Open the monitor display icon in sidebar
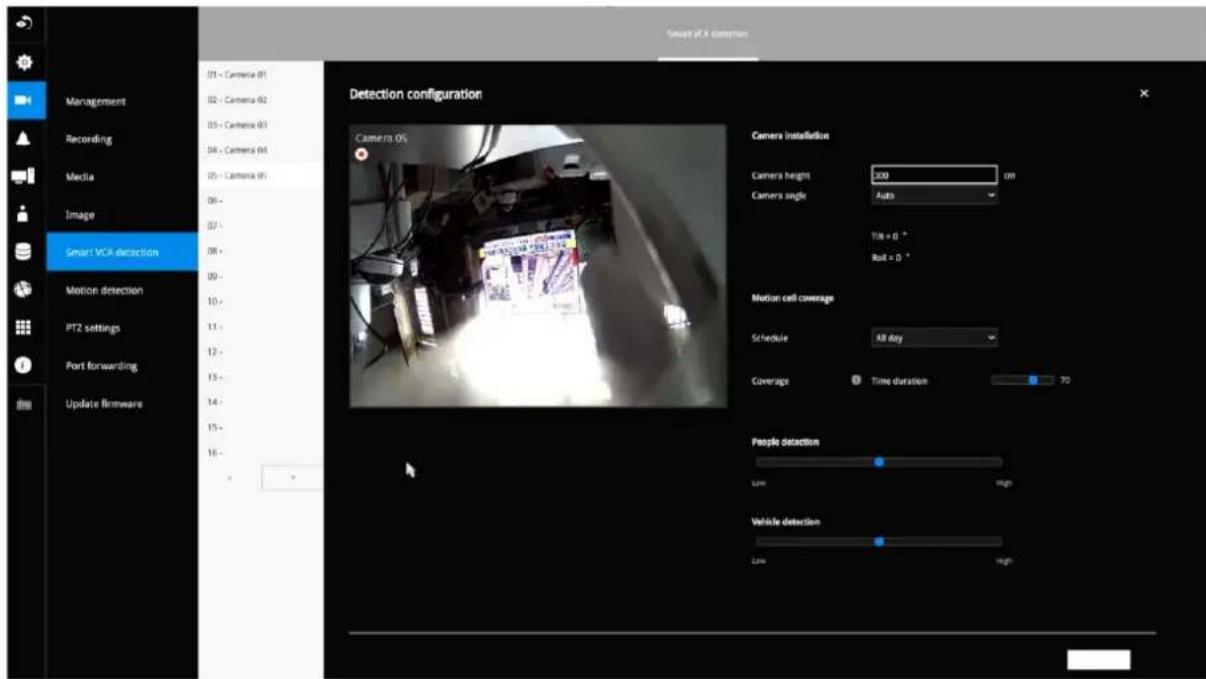 [22, 177]
